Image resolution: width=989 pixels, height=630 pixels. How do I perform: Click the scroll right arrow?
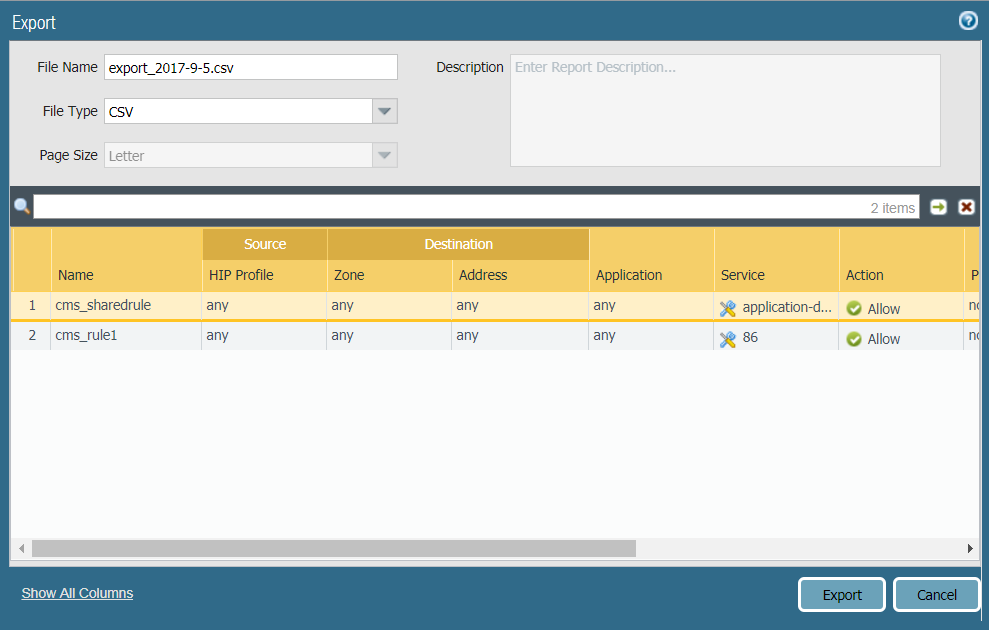tap(970, 549)
